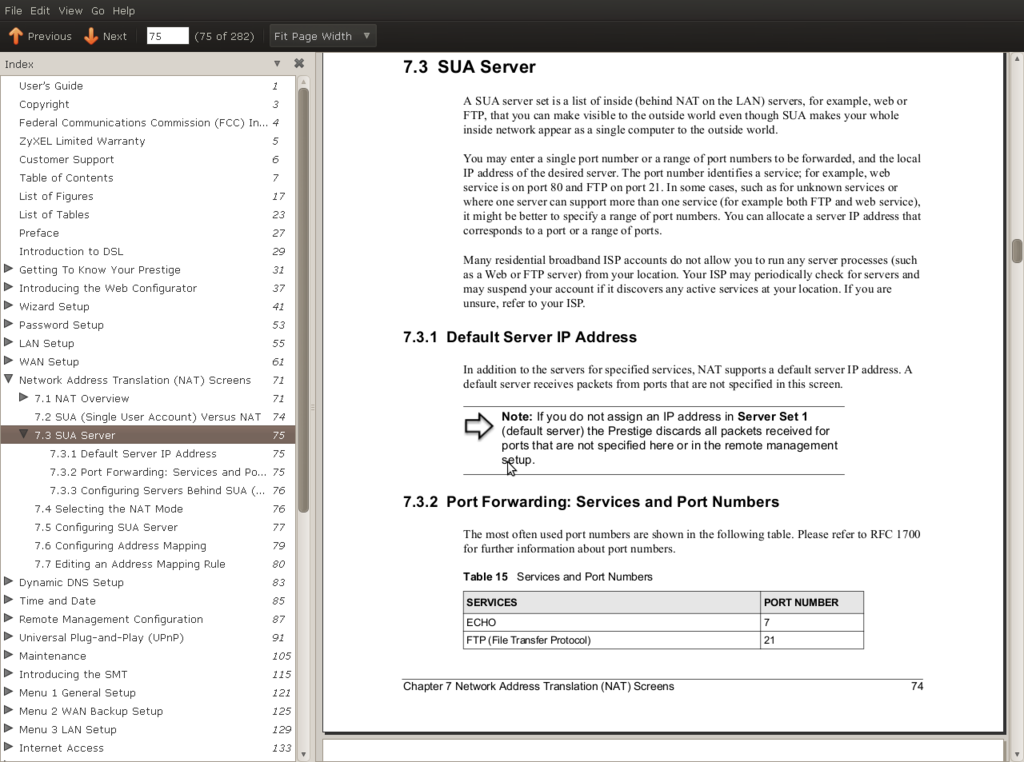This screenshot has width=1024, height=762.
Task: Select List of Figures entry
Action: 56,195
